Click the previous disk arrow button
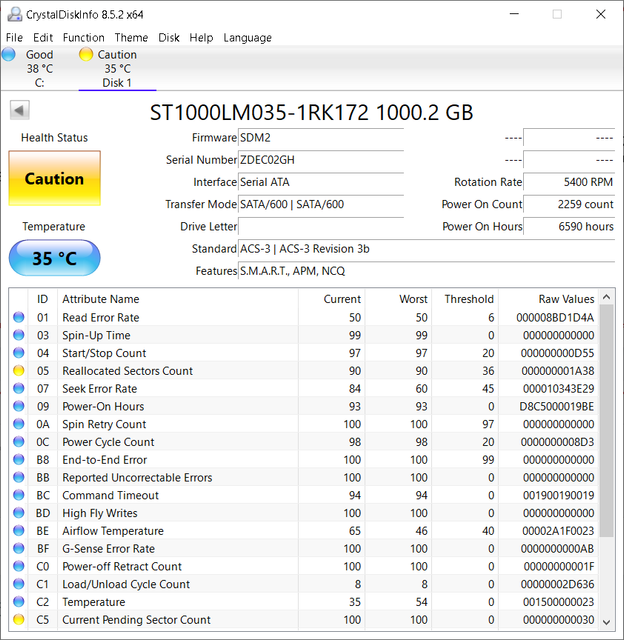Image resolution: width=624 pixels, height=640 pixels. click(x=20, y=110)
